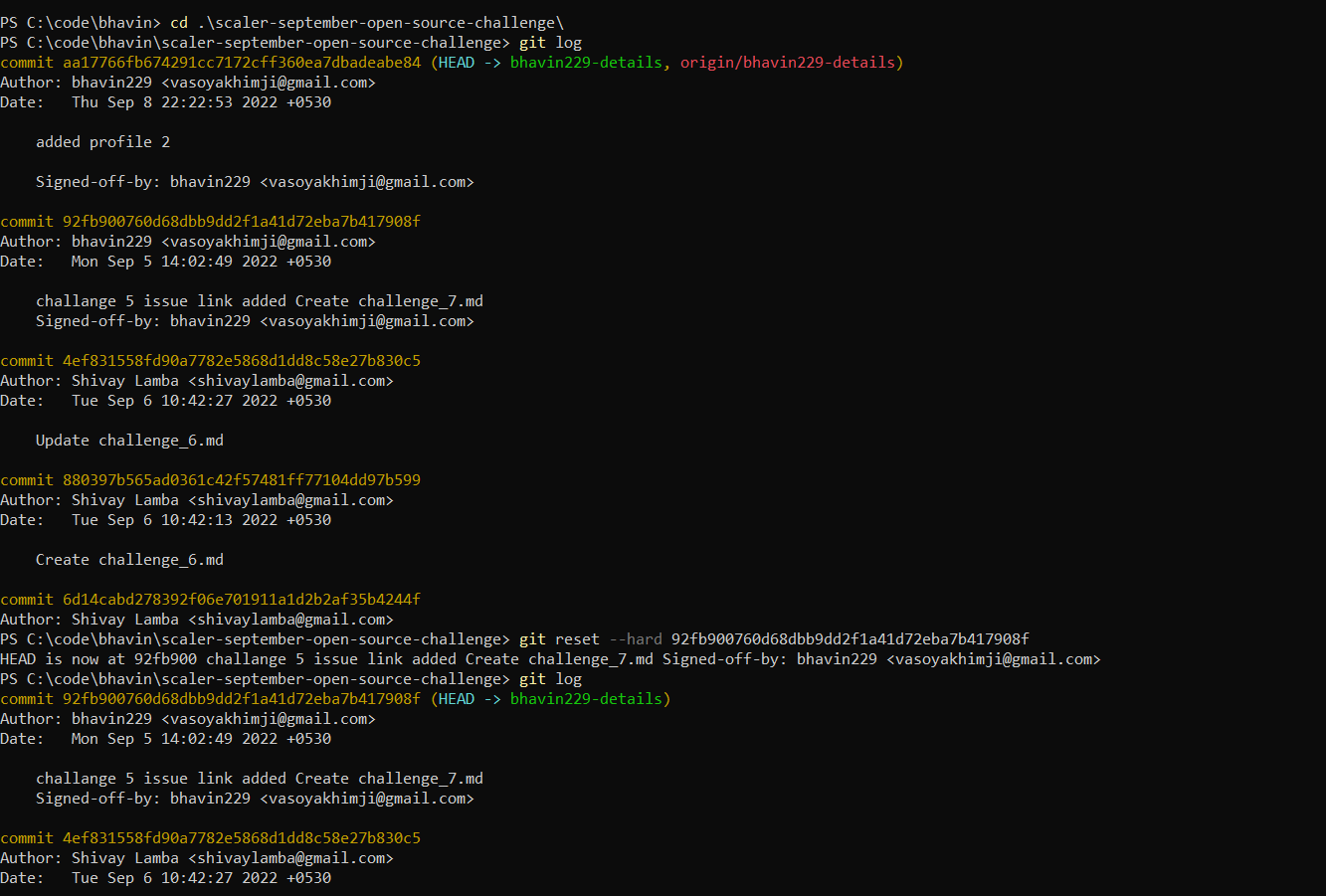
Task: Click the Signed-off-by line in the last commit
Action: [x=254, y=798]
